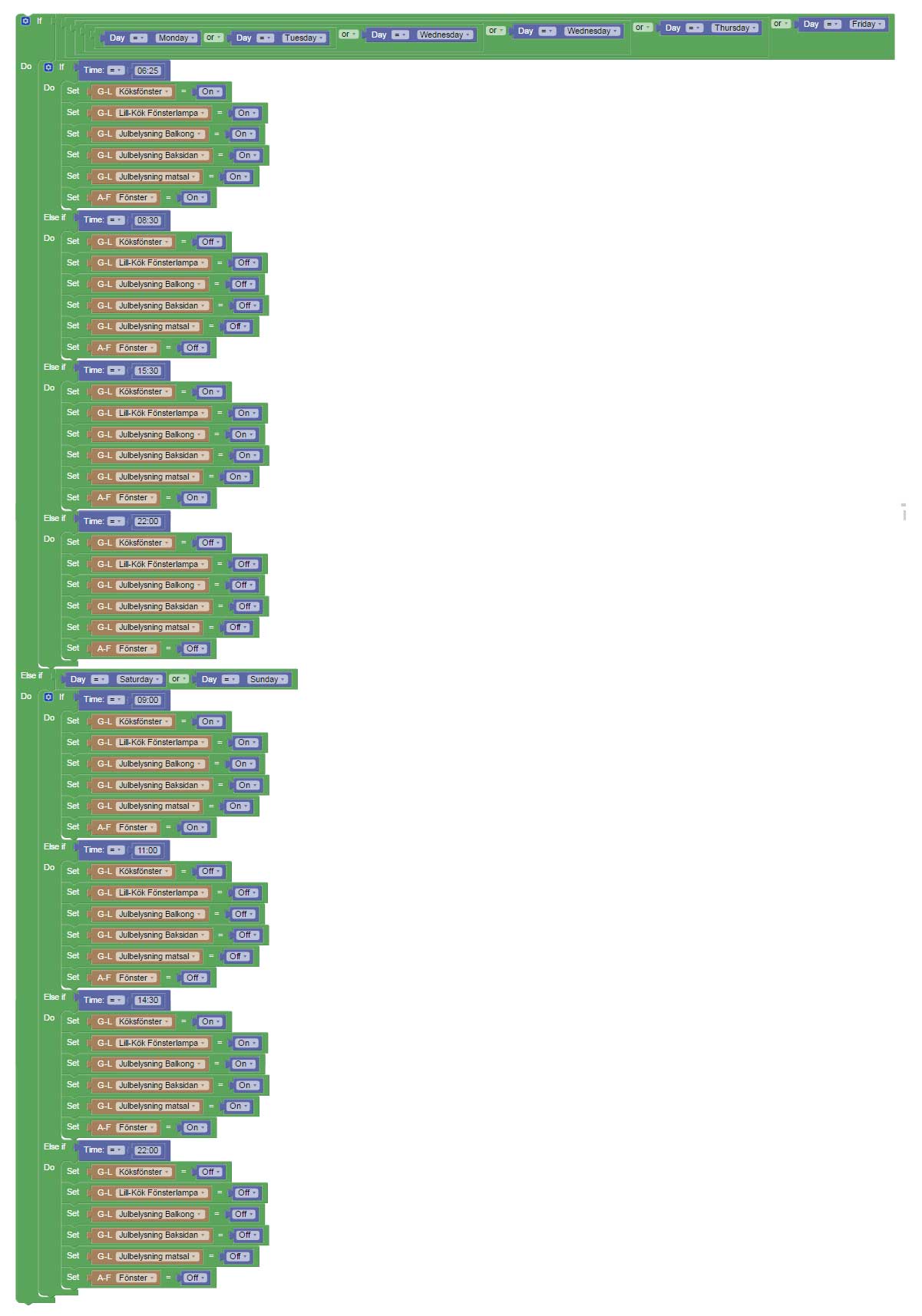Edit the 11:00 time value

[147, 850]
